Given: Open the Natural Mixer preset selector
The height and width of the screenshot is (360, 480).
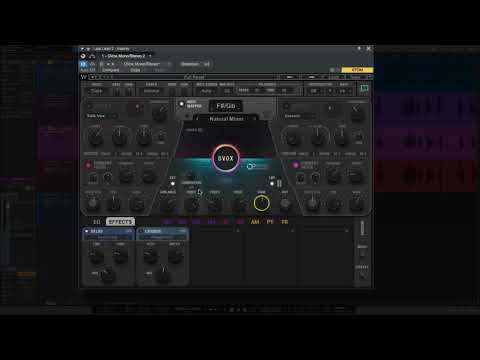Looking at the screenshot, I should coord(227,119).
